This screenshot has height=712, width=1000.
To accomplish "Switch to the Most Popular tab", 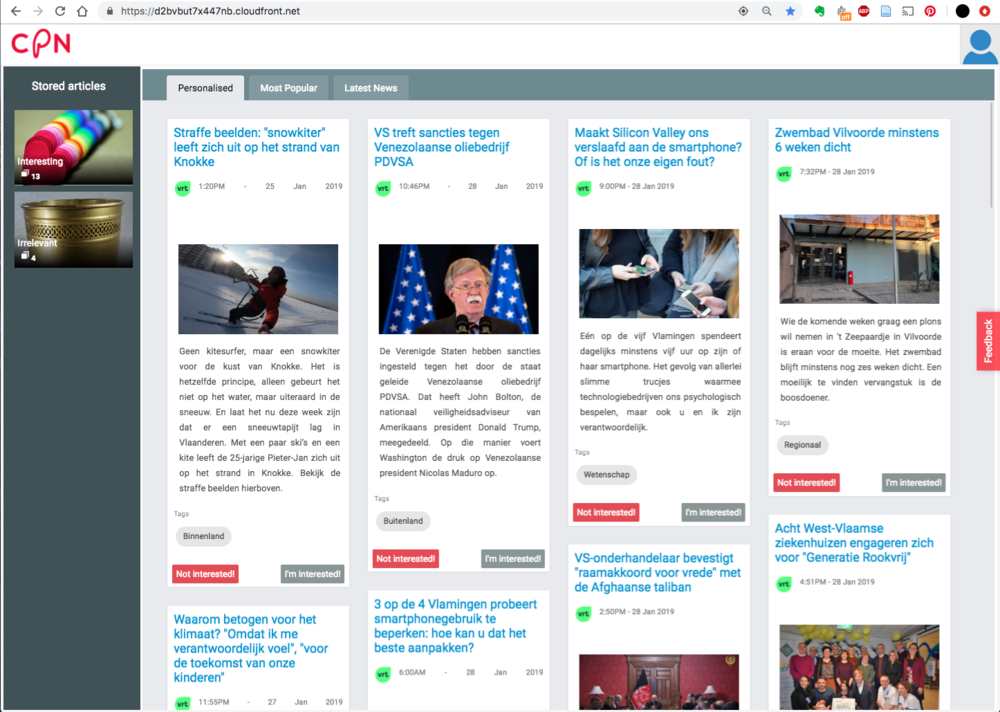I will (289, 87).
